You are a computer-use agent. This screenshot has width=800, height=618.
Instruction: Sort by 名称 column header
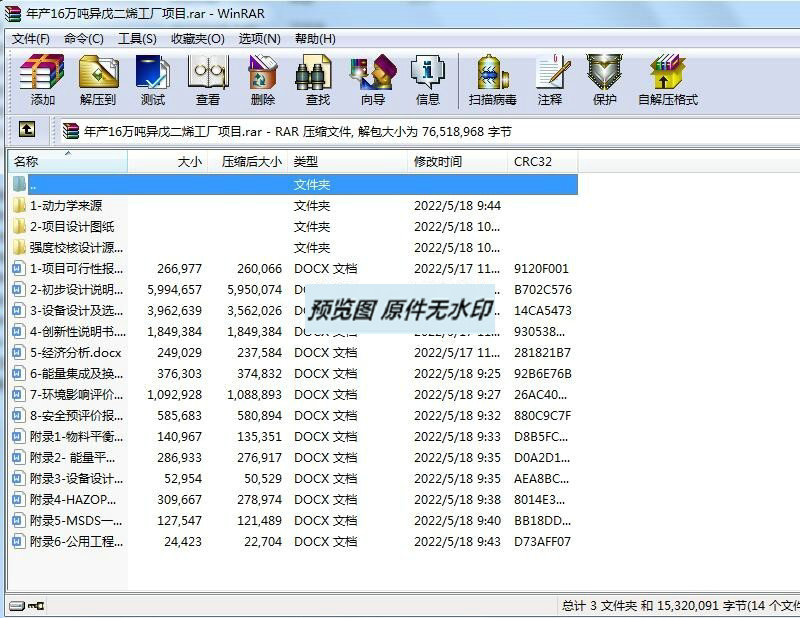(68, 162)
